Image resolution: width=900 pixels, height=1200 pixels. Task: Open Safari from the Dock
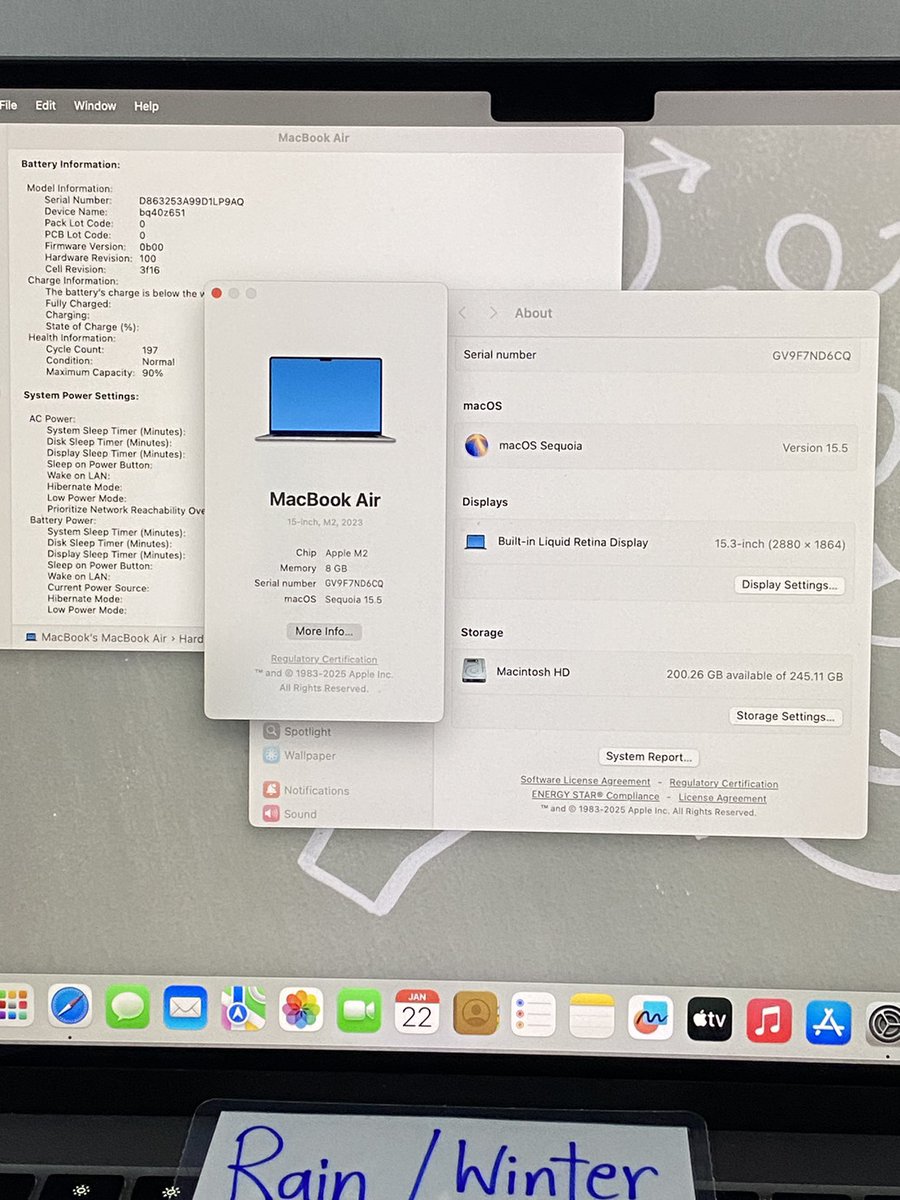70,1006
